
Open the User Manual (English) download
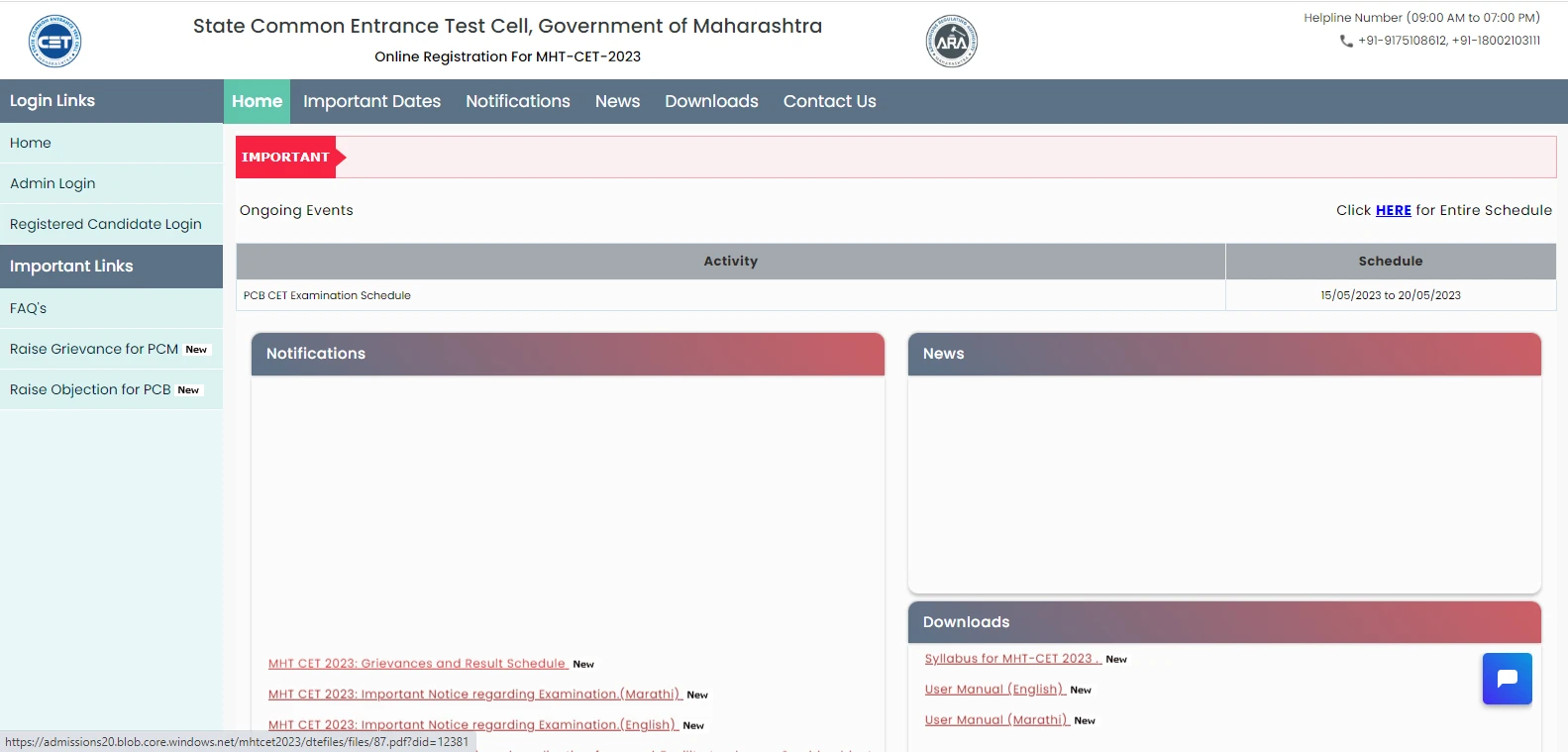(993, 690)
